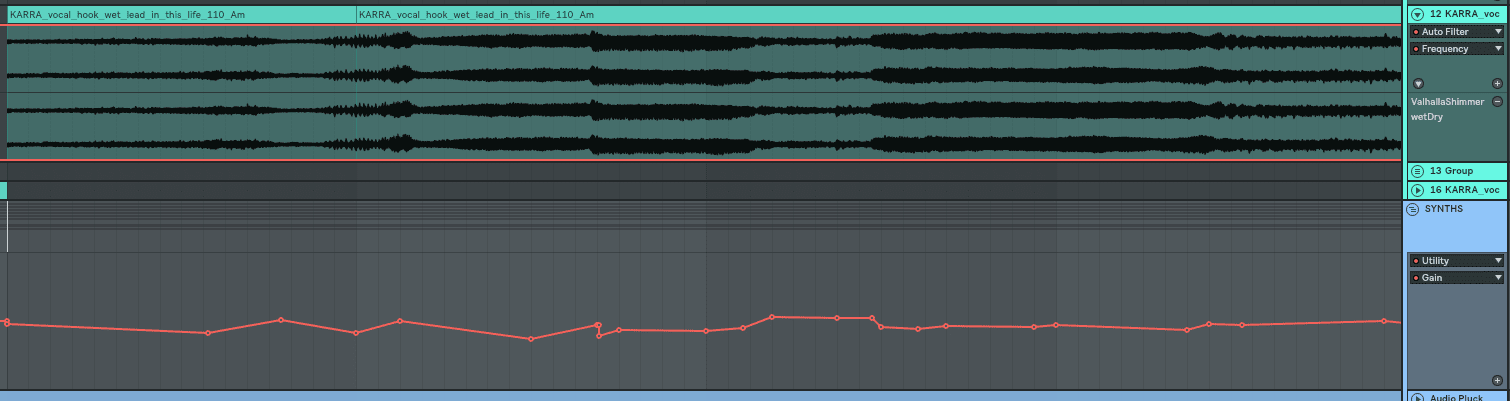This screenshot has height=401, width=1510.
Task: Add automation lane on KARRA_voc track
Action: click(x=1497, y=84)
